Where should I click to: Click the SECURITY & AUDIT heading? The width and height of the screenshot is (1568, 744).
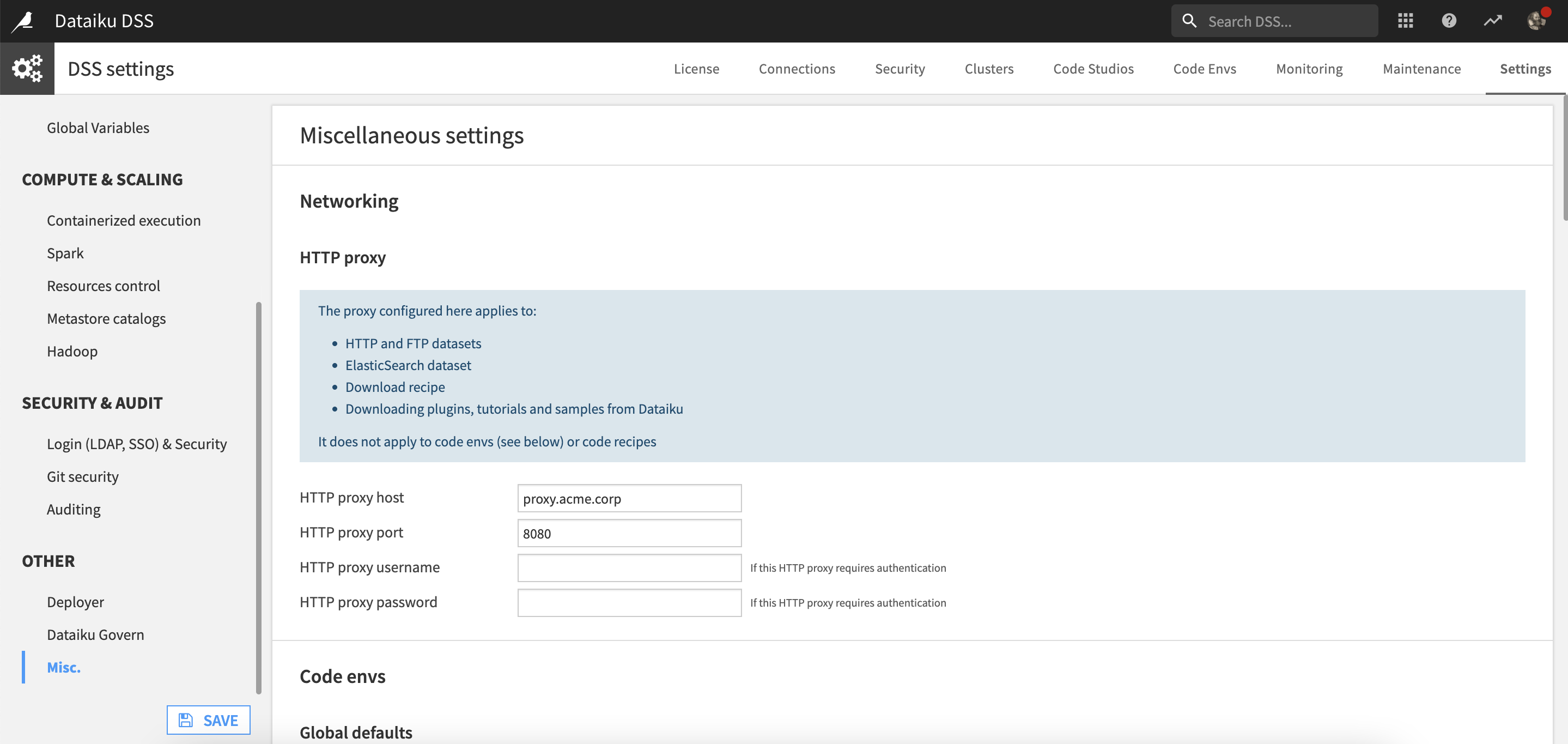pyautogui.click(x=93, y=403)
